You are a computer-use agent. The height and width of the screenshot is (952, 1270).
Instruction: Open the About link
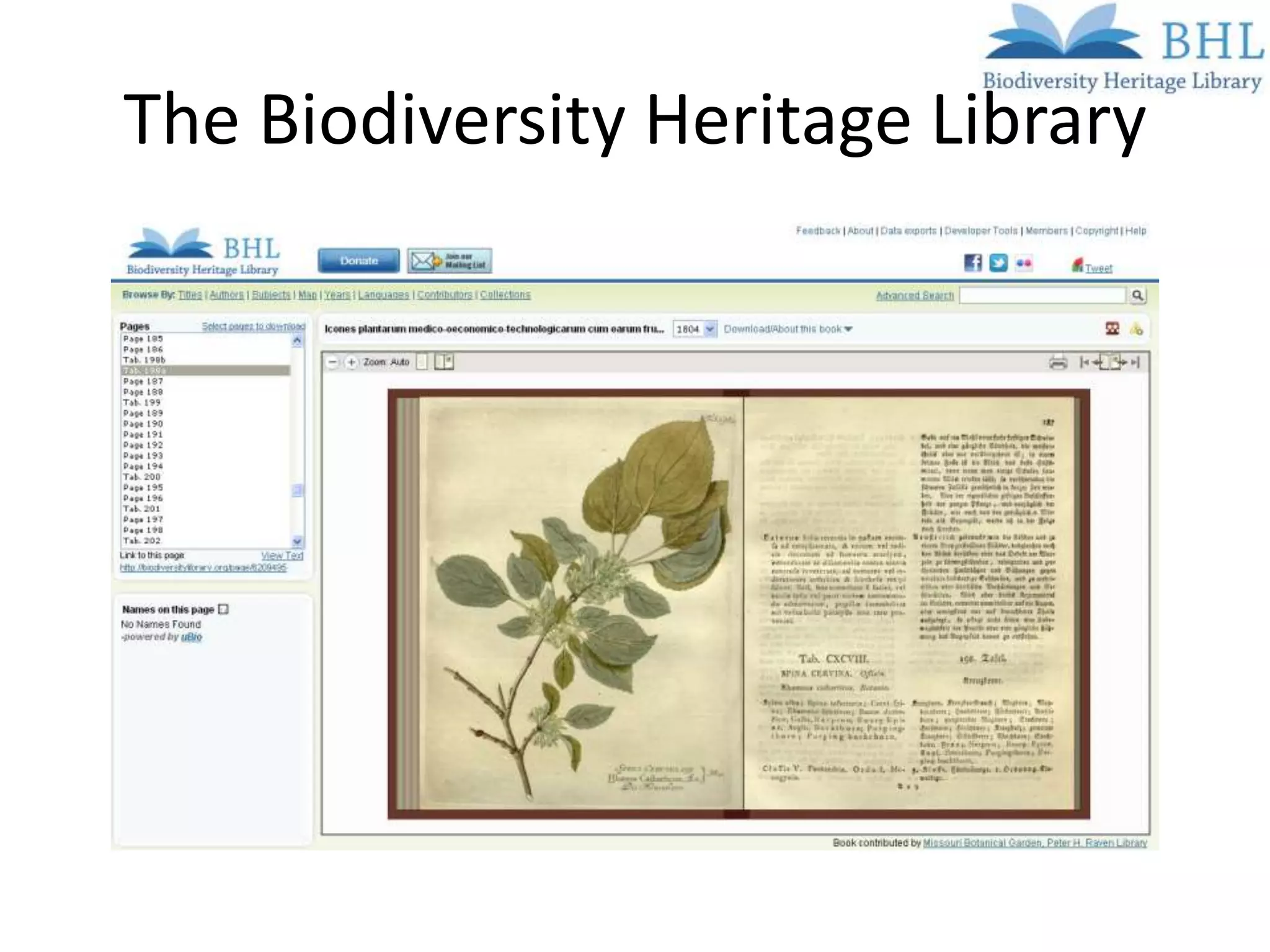coord(860,231)
